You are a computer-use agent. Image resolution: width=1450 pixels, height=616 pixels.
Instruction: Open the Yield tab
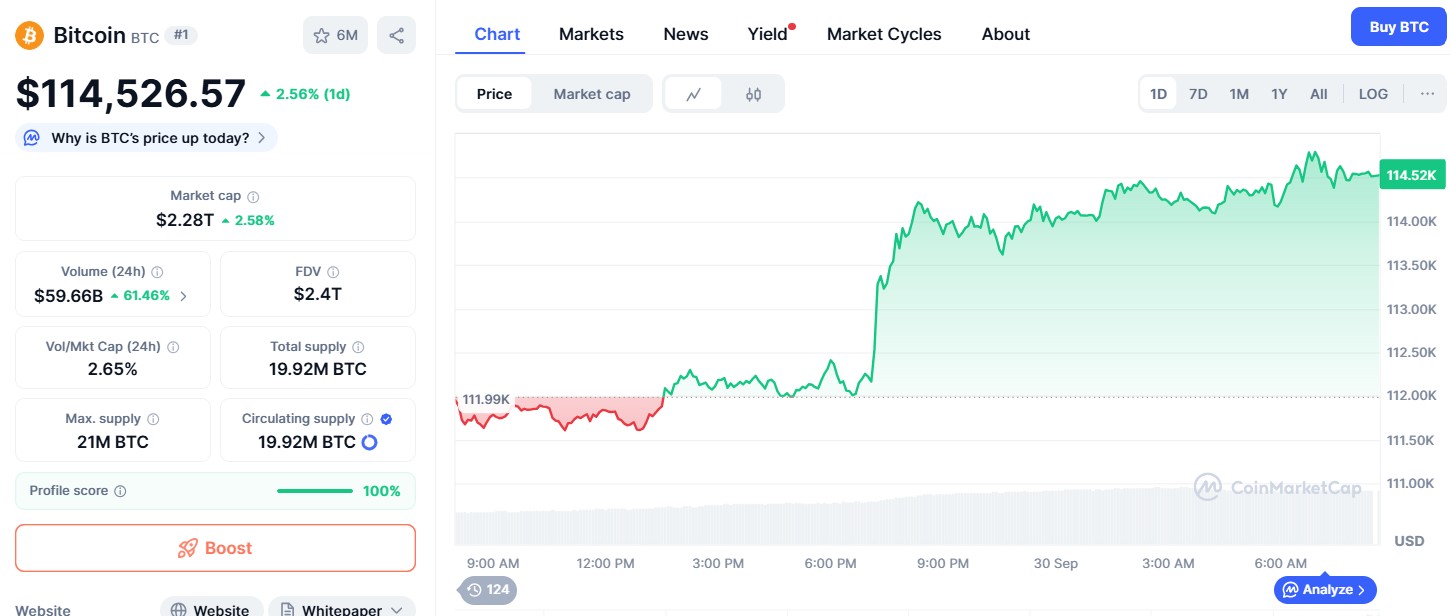(768, 34)
